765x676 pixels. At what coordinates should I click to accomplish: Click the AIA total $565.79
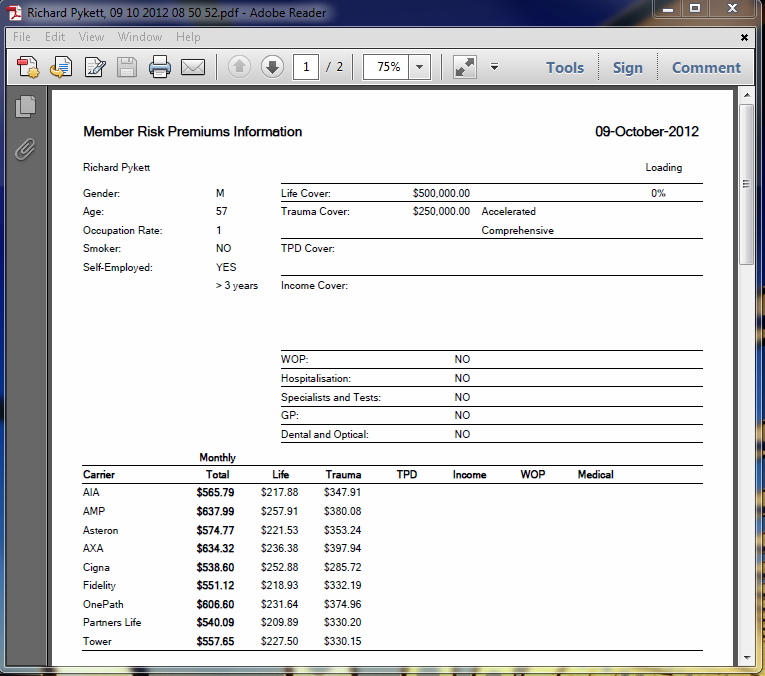(x=215, y=492)
